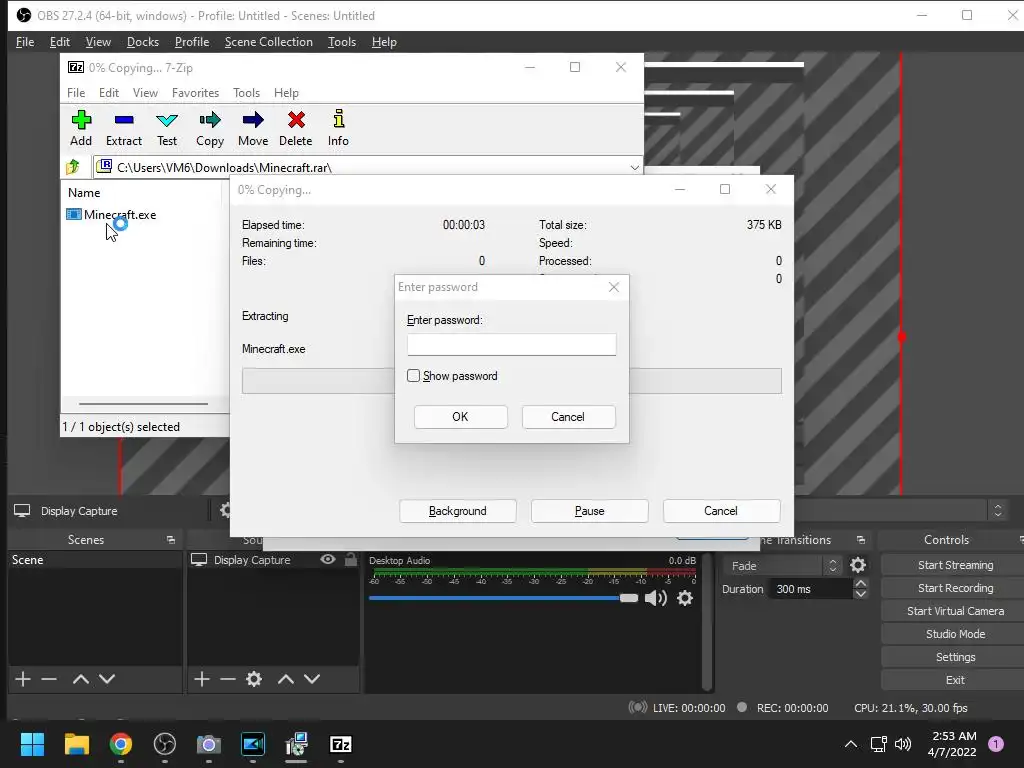Switch to 7-Zip taskbar icon

340,744
